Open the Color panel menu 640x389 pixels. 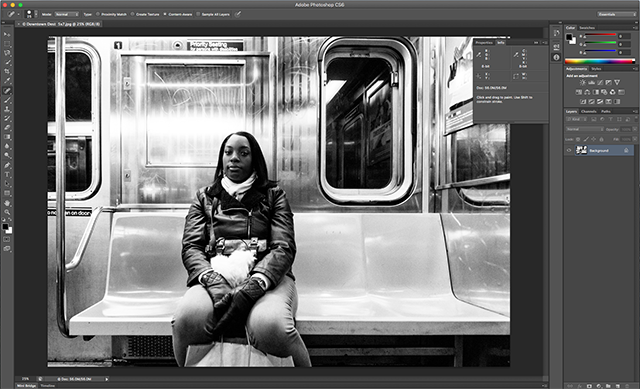click(634, 28)
